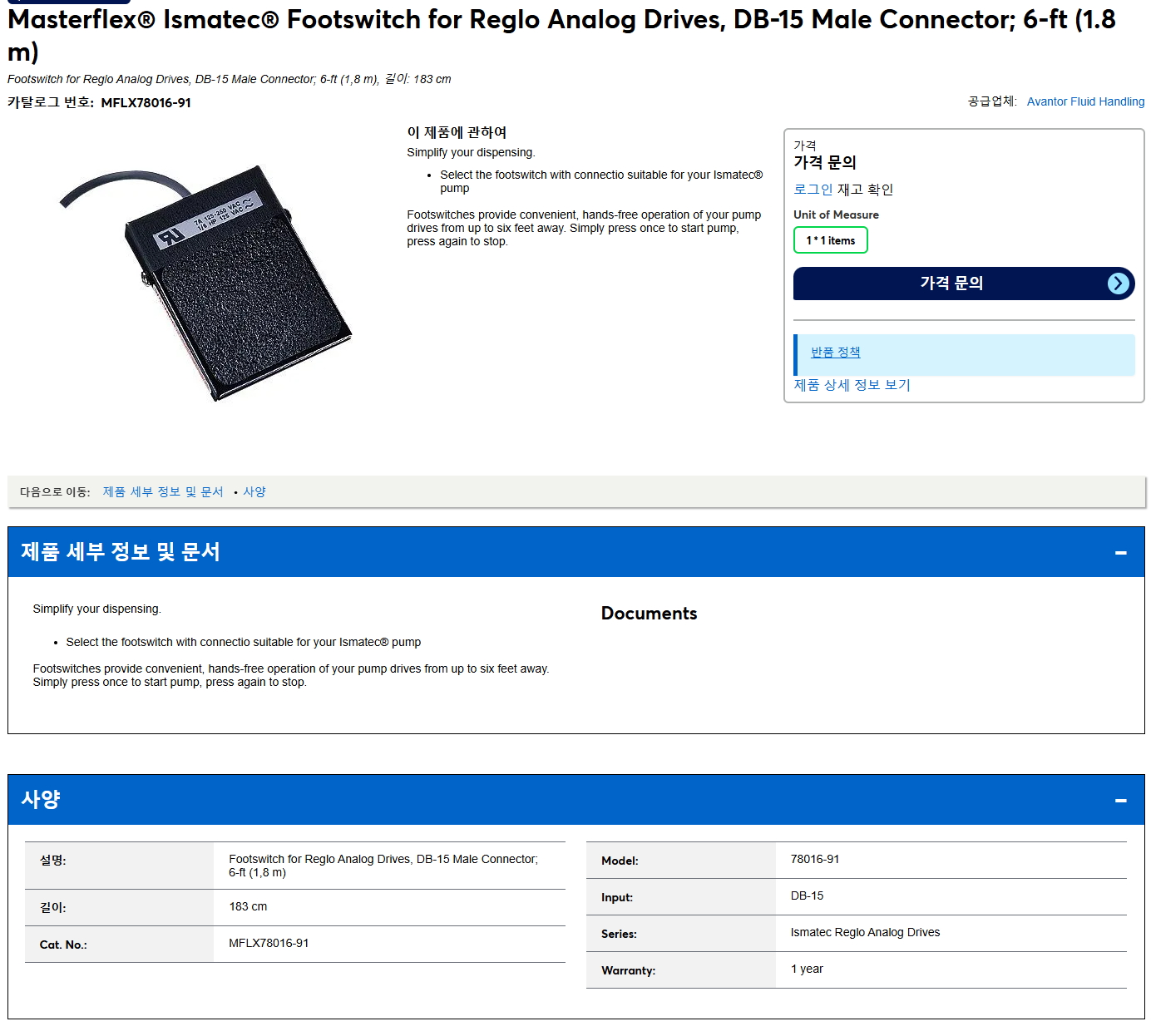This screenshot has height=1036, width=1151.
Task: Jump to 사양 anchor link
Action: [x=254, y=491]
